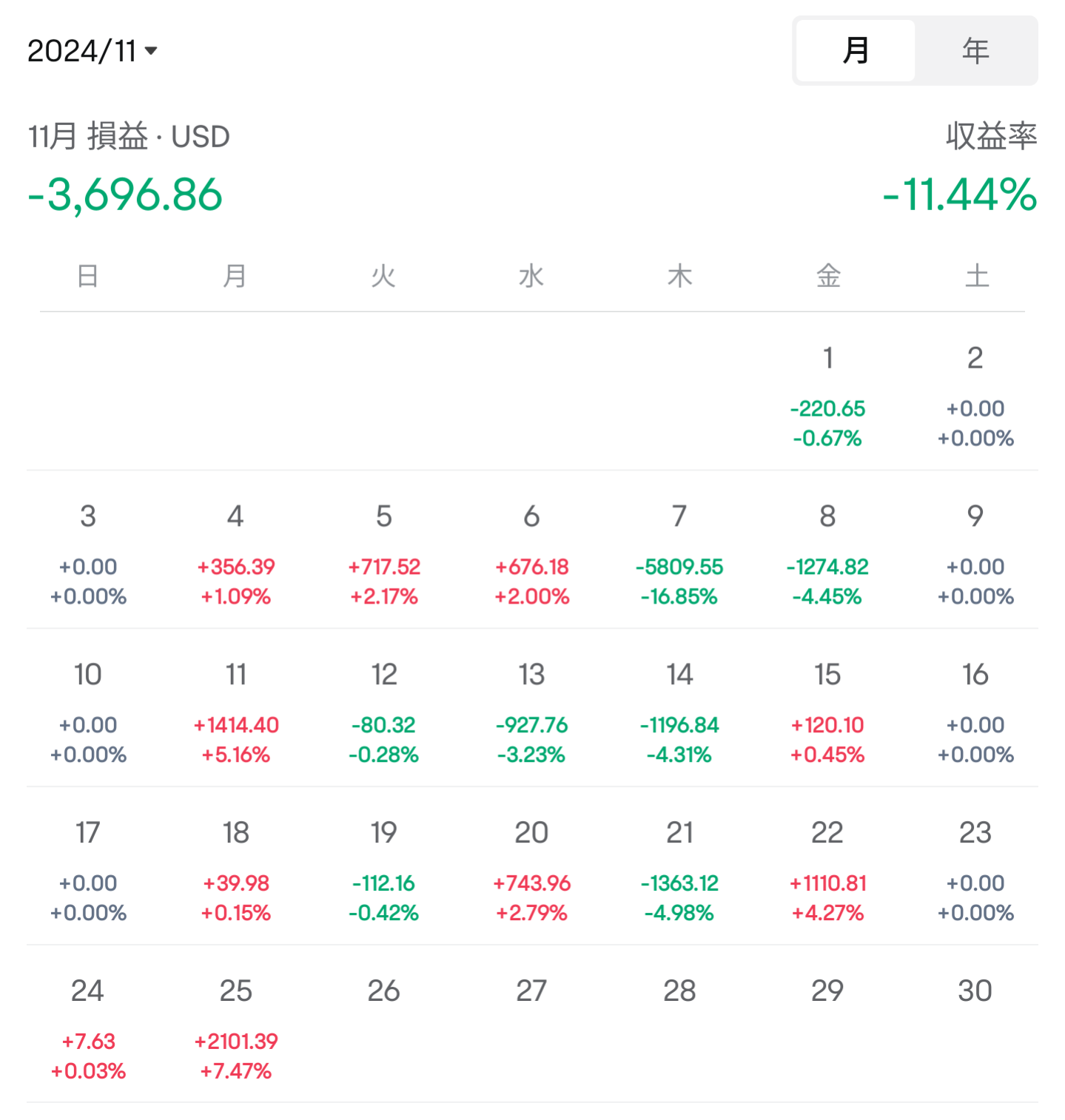The height and width of the screenshot is (1120, 1065).
Task: Tap November 4 with +356.39
Action: coord(236,555)
